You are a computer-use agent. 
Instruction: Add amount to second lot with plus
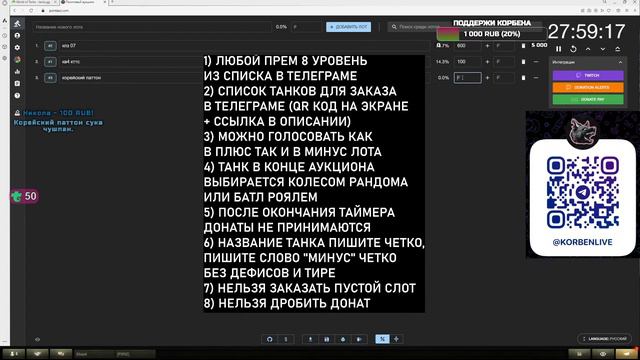[487, 62]
